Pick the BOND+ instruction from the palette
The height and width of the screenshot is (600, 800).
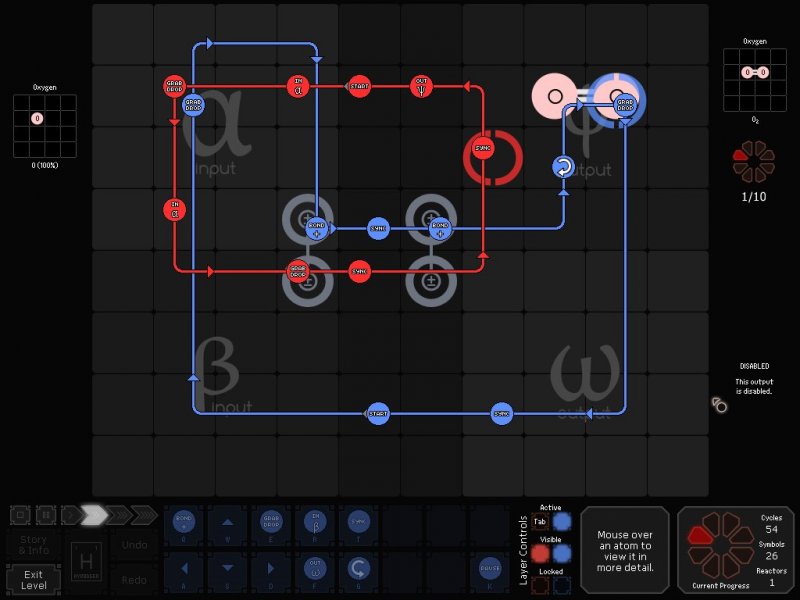pos(184,524)
